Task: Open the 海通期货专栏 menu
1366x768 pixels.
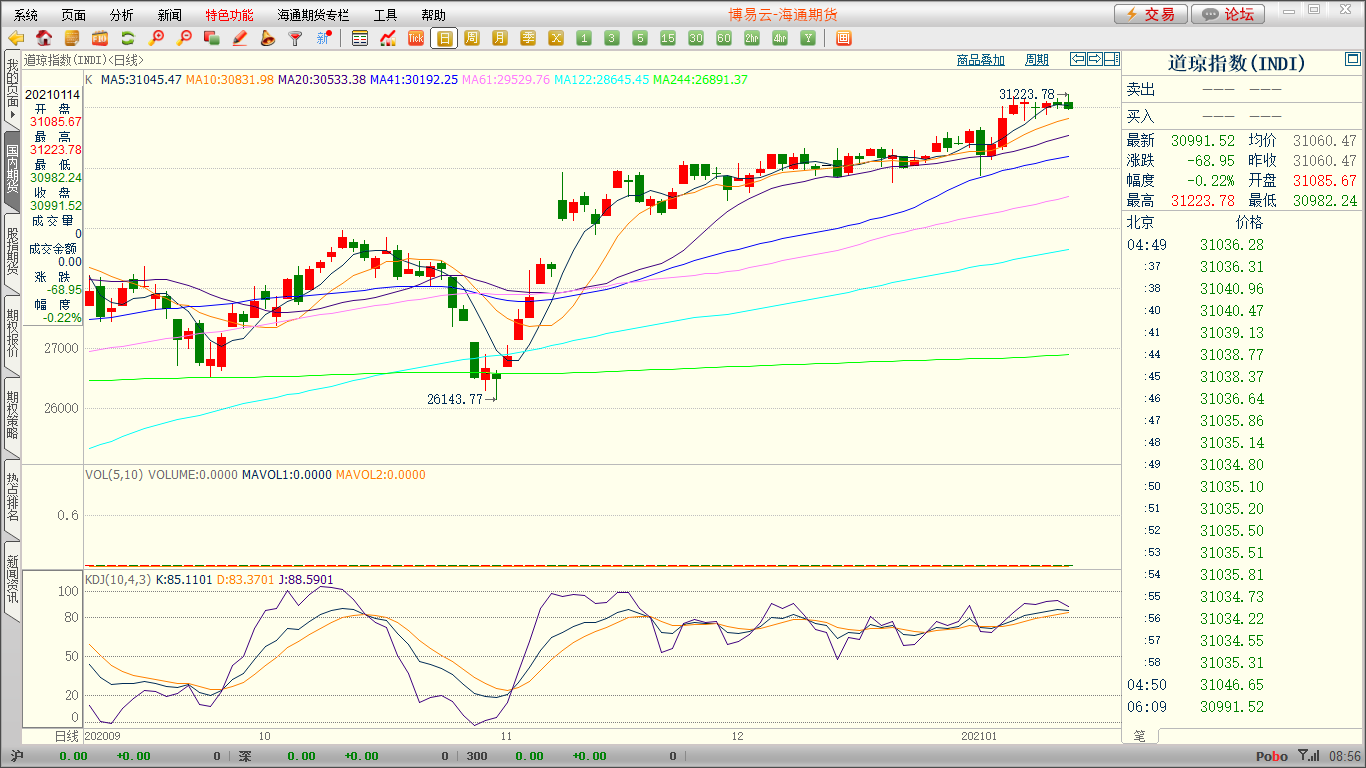Action: click(x=313, y=15)
